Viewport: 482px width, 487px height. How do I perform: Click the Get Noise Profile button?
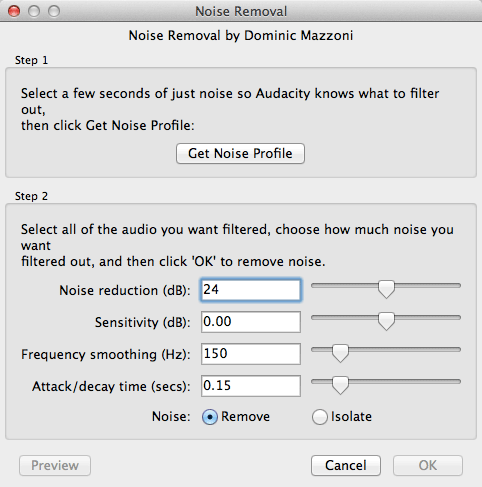pyautogui.click(x=240, y=153)
